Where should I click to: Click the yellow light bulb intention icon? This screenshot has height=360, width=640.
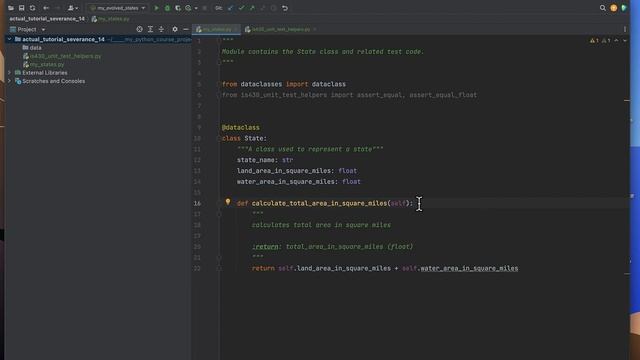pyautogui.click(x=228, y=202)
